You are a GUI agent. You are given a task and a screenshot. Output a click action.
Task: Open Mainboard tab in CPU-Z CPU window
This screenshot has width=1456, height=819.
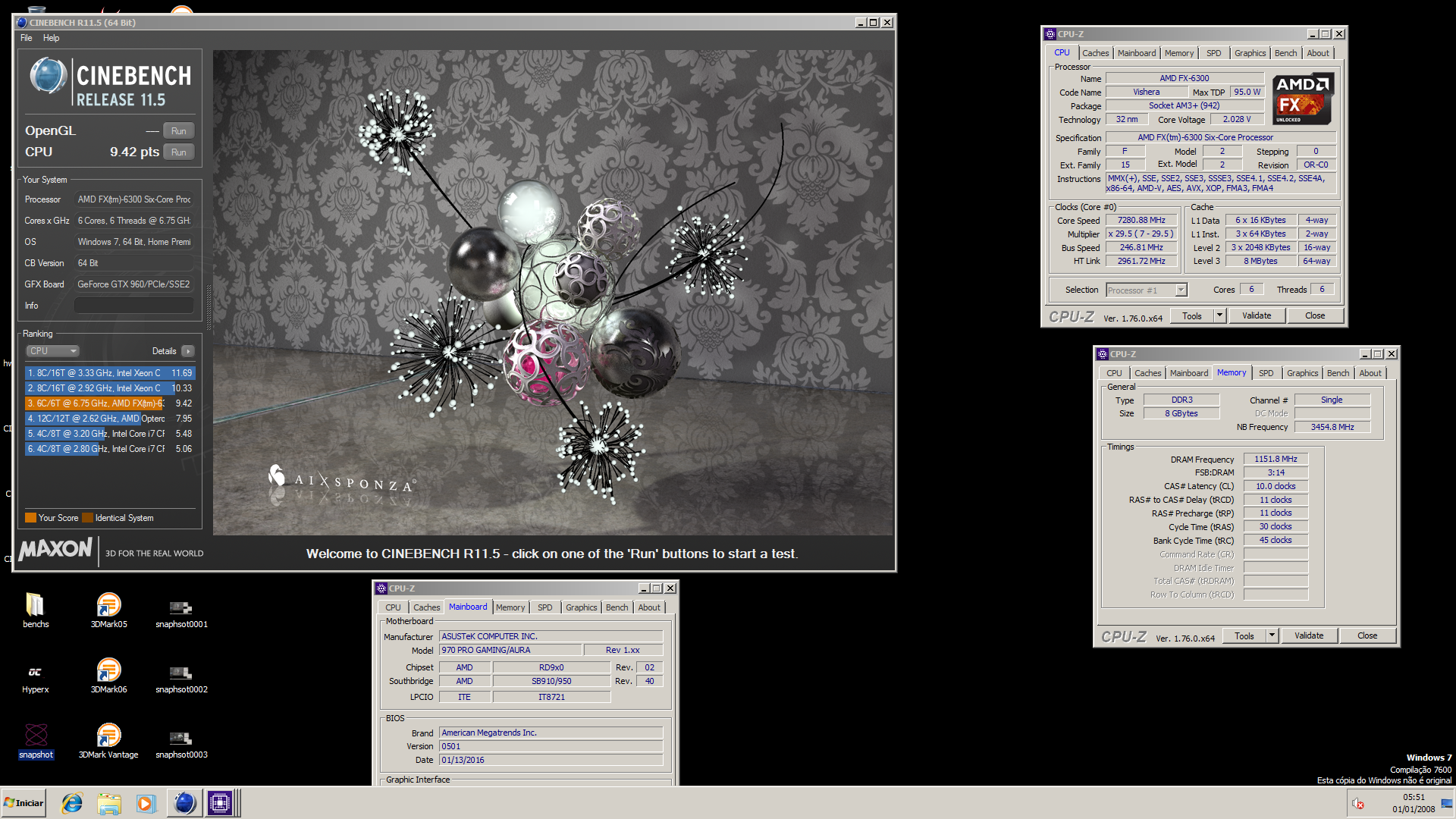pyautogui.click(x=1136, y=53)
